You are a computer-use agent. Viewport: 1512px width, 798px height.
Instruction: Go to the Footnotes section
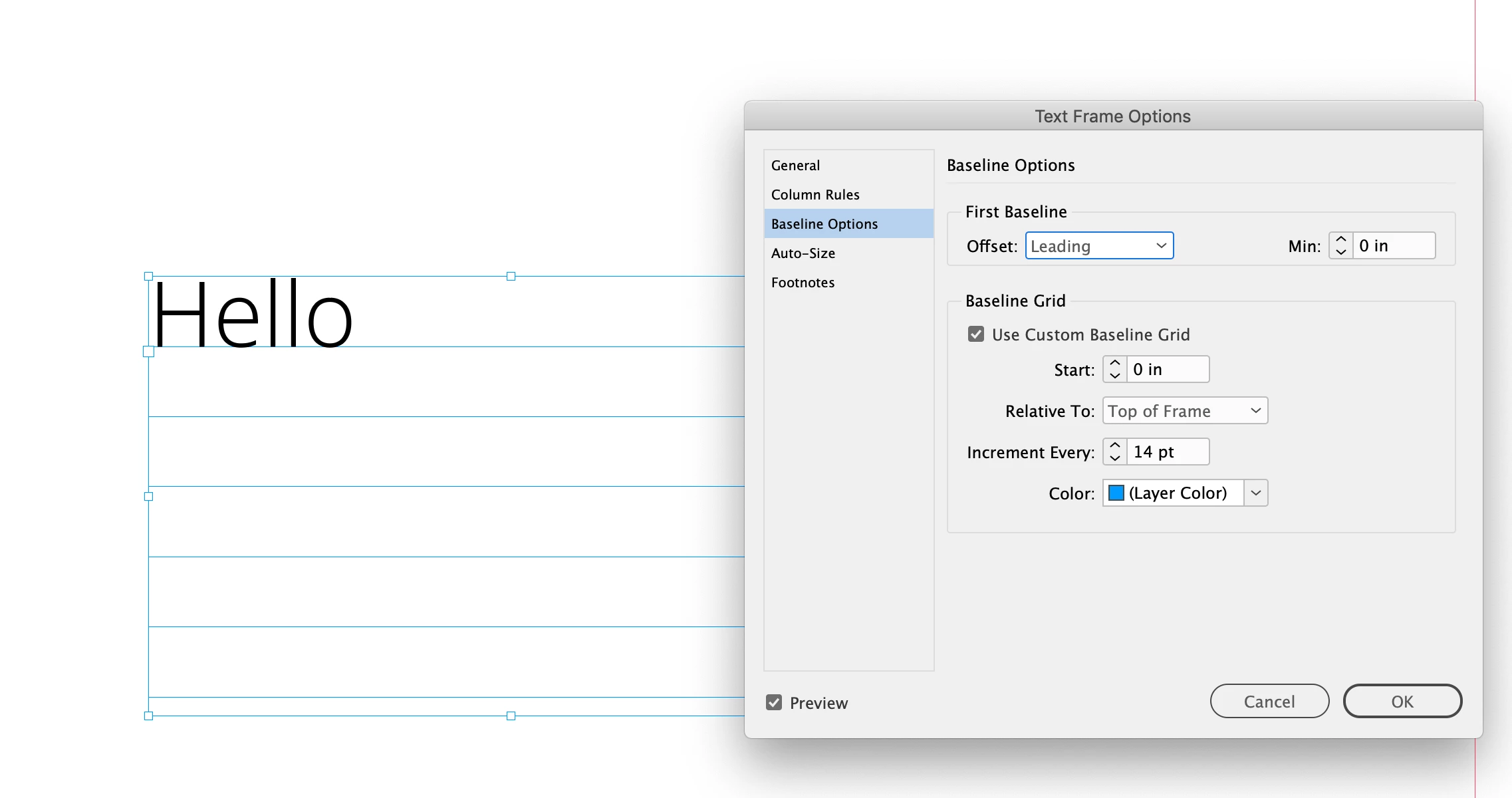tap(803, 283)
